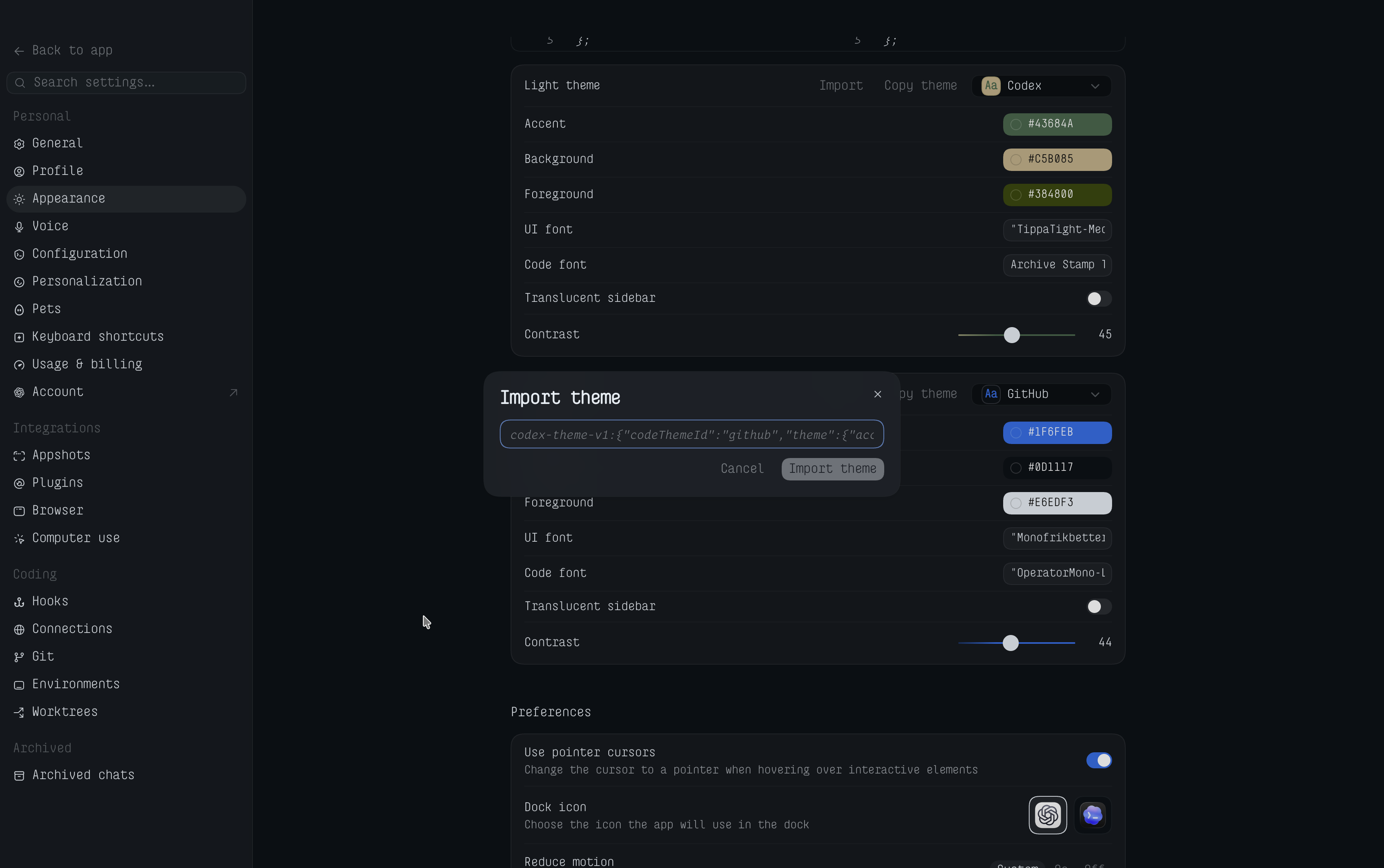
Task: Click the Archive Stamp code font field
Action: [x=1057, y=265]
